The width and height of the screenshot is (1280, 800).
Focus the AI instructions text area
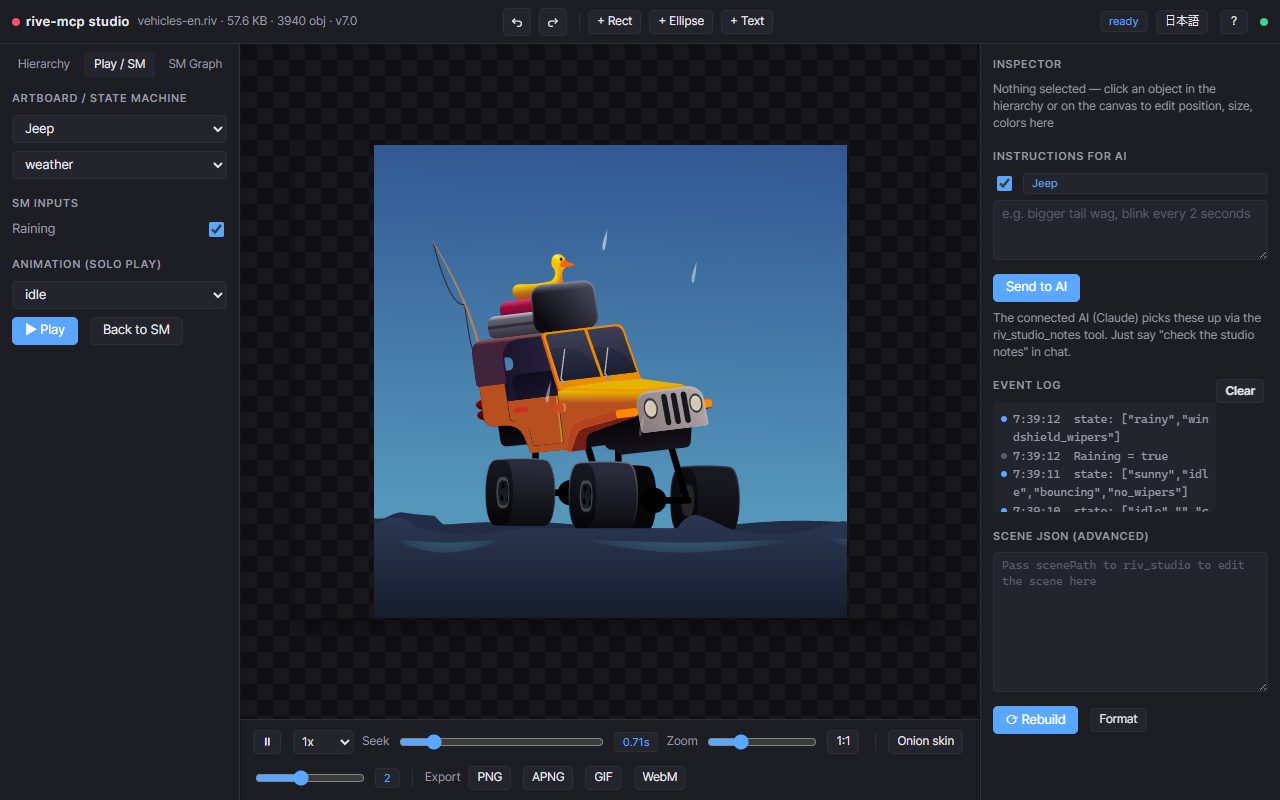tap(1130, 230)
